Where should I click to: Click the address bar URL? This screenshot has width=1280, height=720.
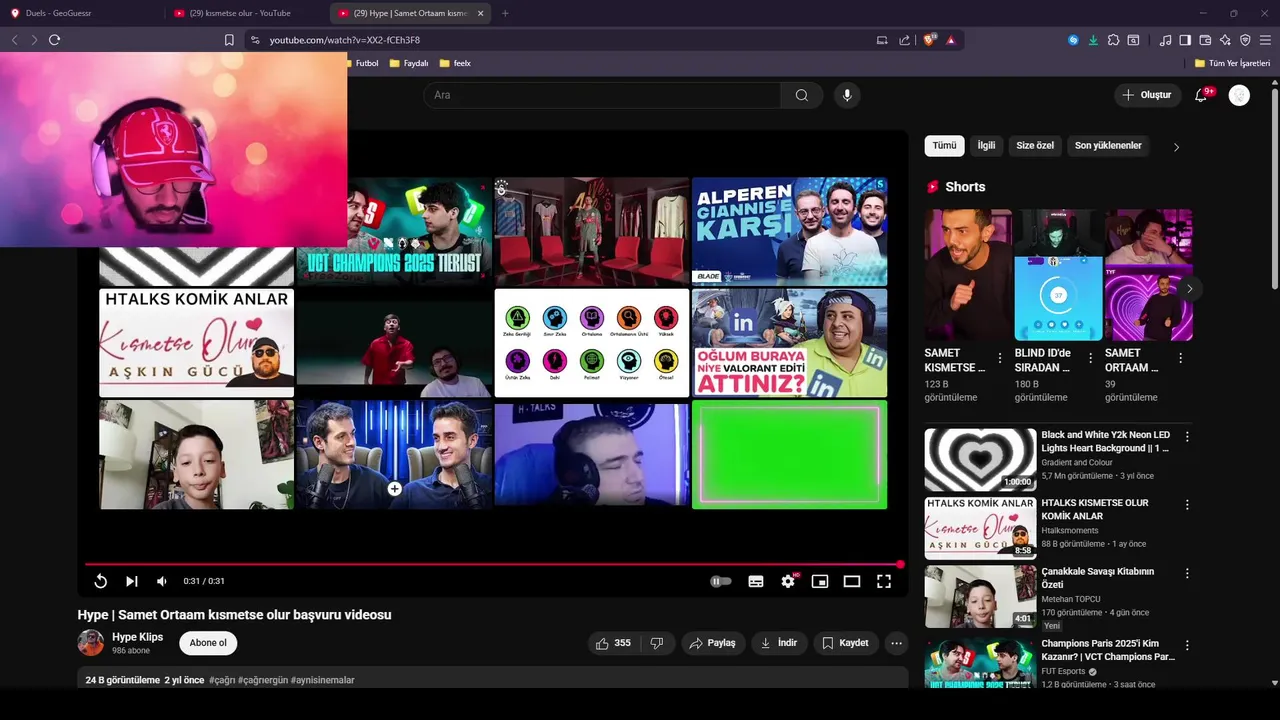[345, 40]
